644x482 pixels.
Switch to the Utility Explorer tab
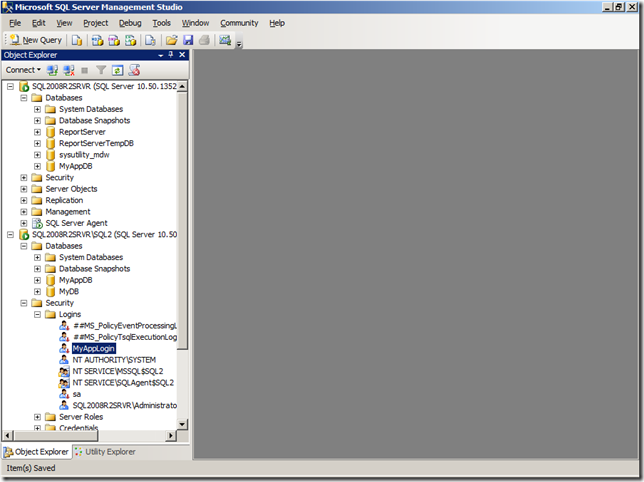pos(105,452)
